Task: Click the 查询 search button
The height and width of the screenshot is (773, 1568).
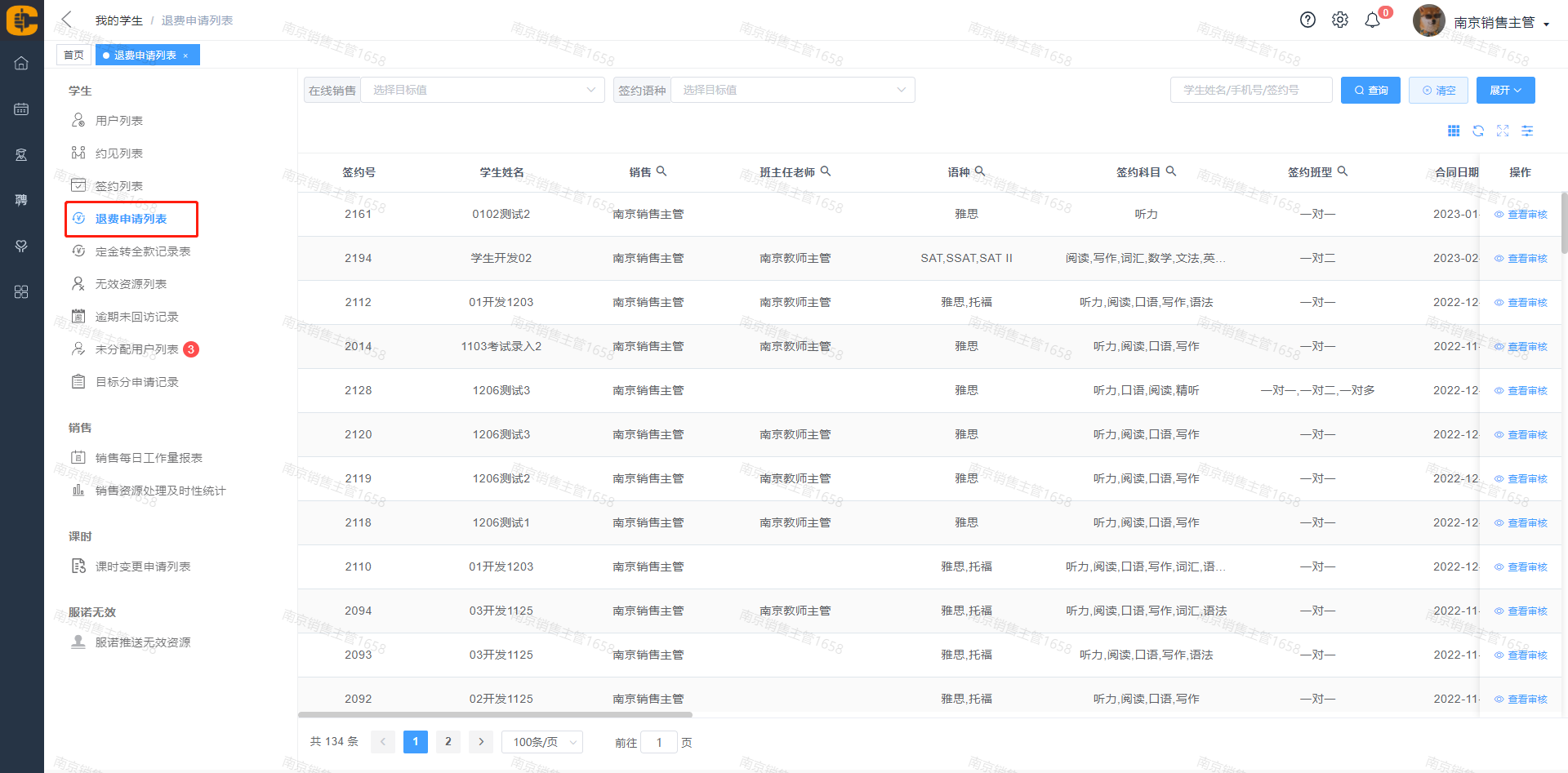Action: click(1370, 90)
